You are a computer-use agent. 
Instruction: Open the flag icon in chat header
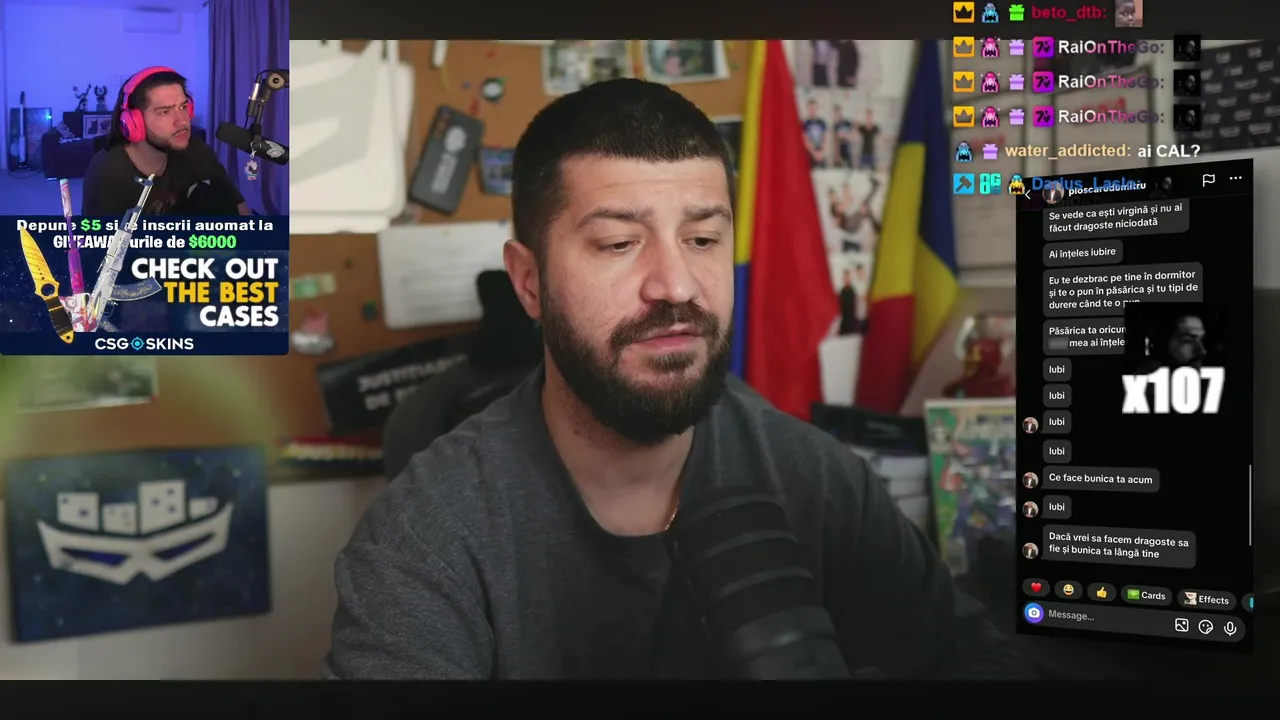pyautogui.click(x=1208, y=180)
